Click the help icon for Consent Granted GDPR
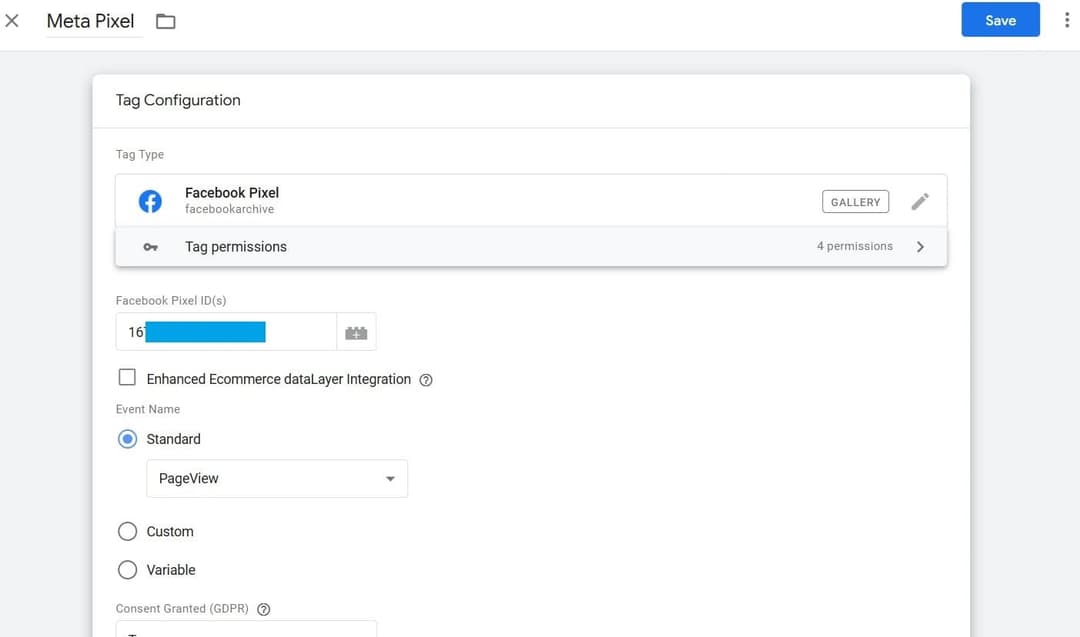The image size is (1080, 637). 263,608
